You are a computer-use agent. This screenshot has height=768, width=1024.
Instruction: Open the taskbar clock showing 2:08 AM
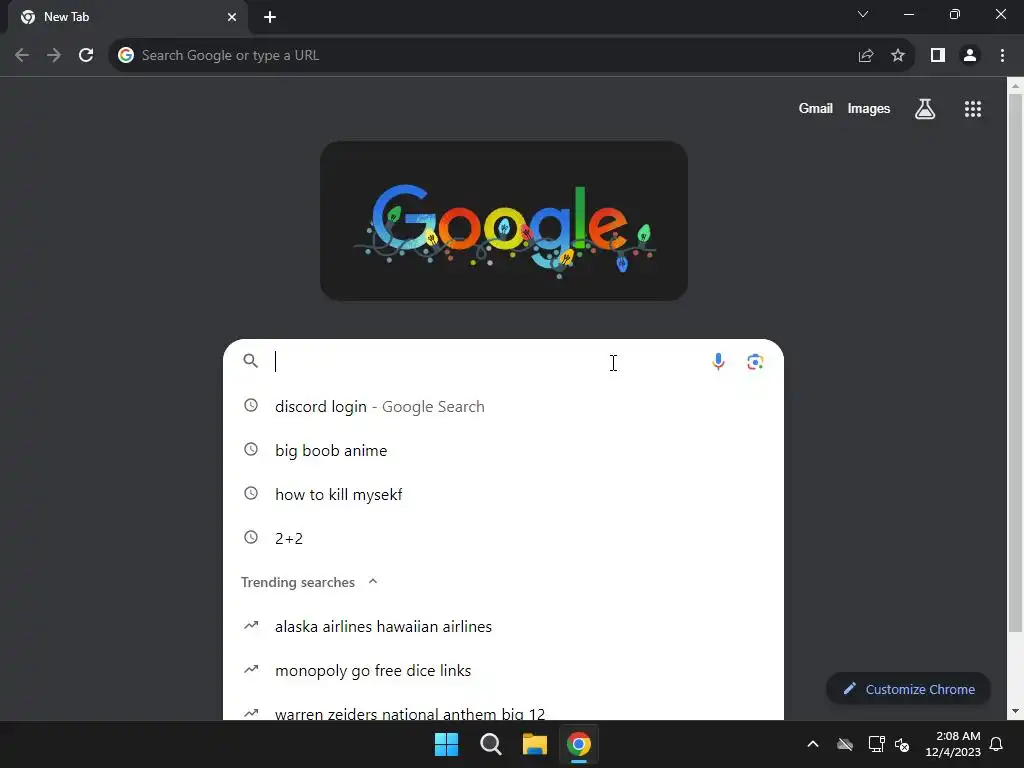point(953,744)
